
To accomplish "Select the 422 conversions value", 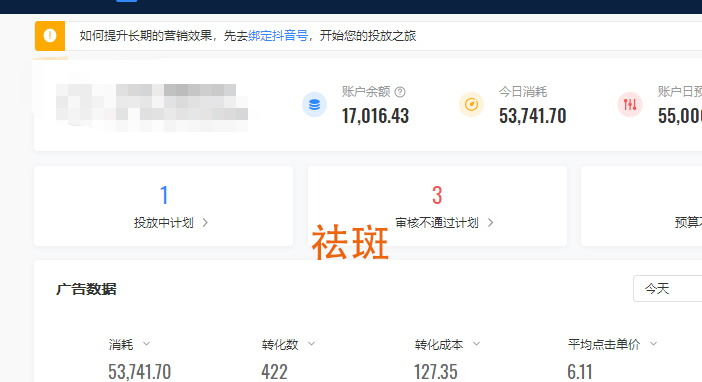I will 274,372.
